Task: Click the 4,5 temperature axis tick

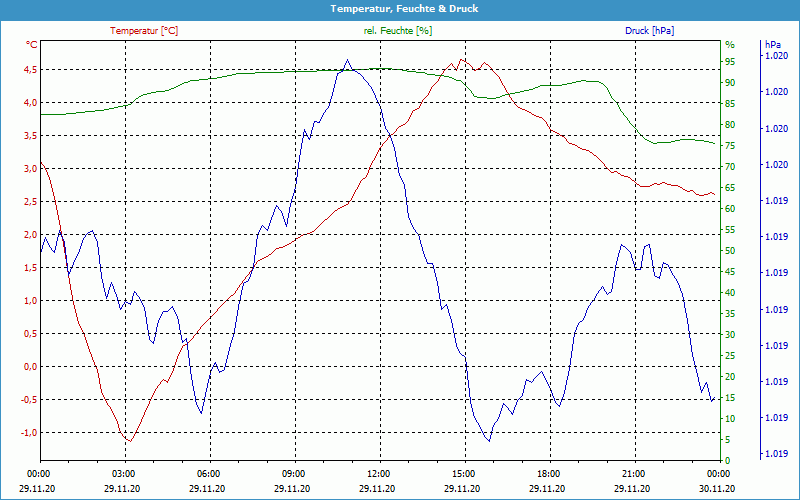Action: pyautogui.click(x=30, y=69)
